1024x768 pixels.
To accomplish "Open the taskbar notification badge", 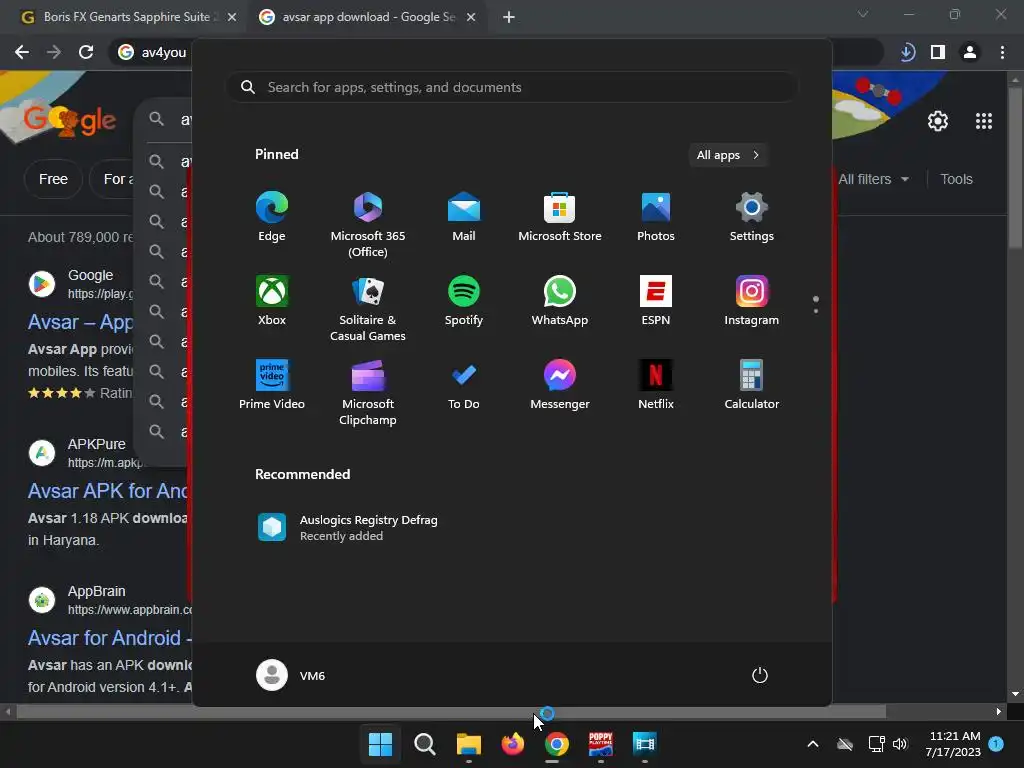I will tap(996, 744).
